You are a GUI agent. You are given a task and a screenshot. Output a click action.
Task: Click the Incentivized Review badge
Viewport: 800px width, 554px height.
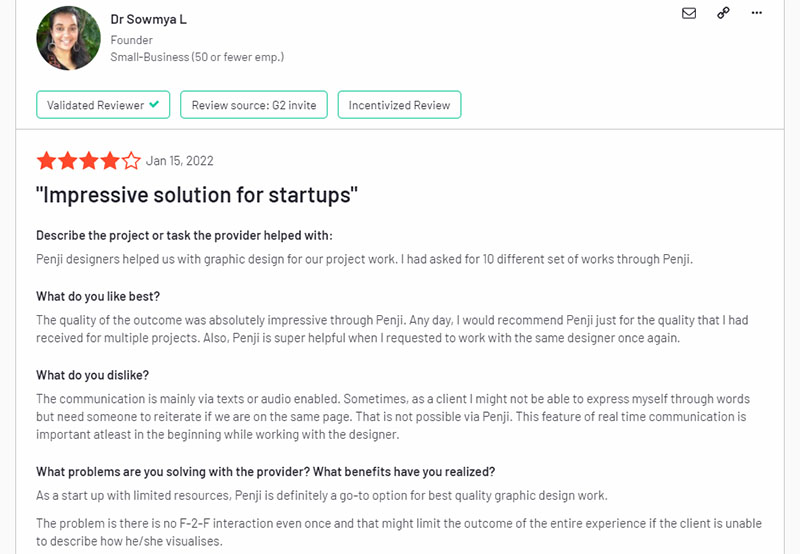tap(399, 105)
